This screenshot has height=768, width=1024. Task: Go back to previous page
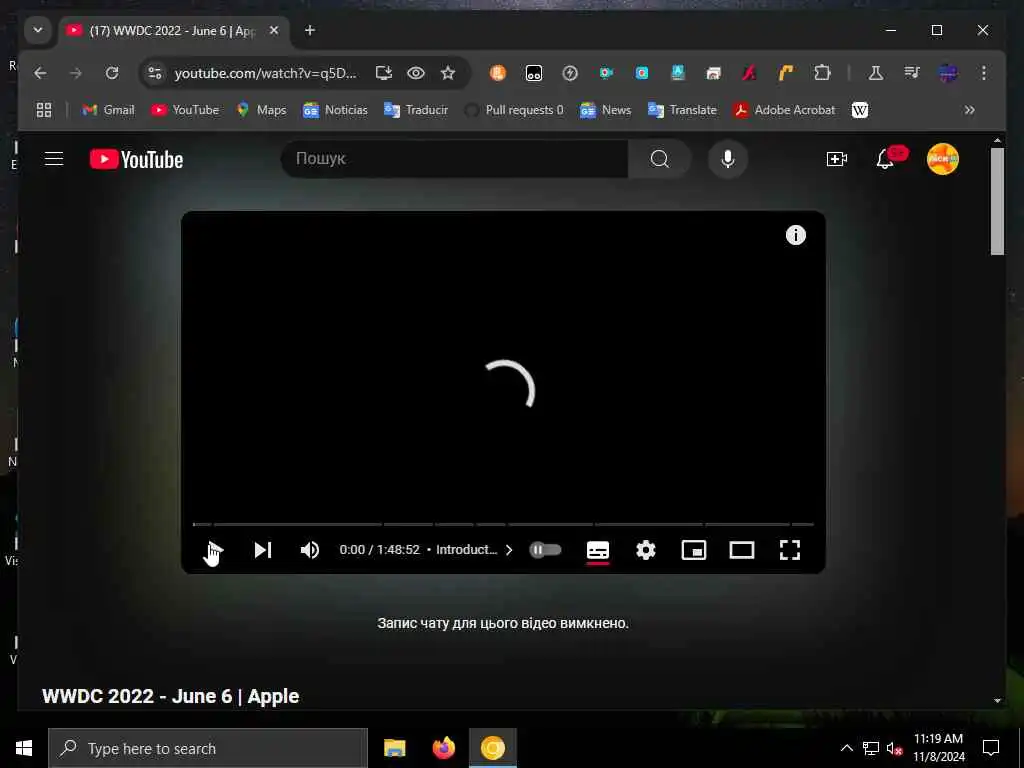click(x=40, y=73)
